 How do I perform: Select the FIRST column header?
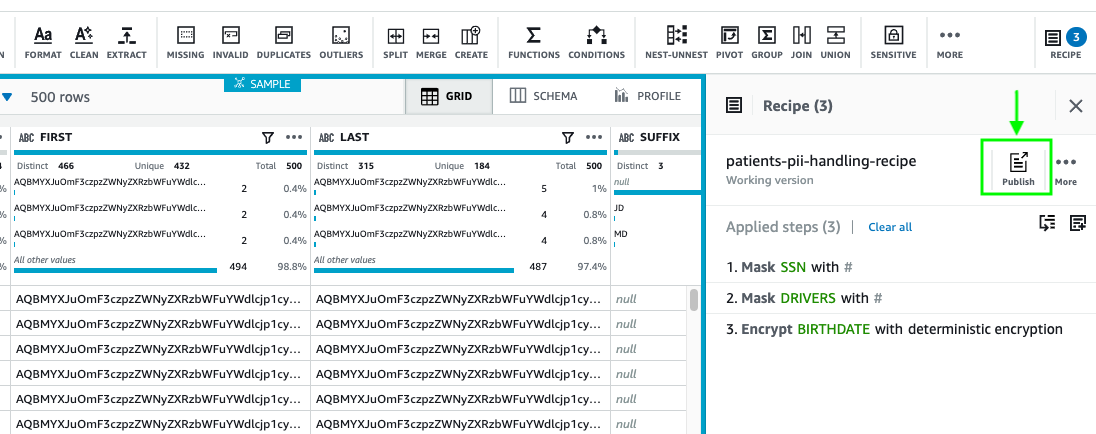[x=56, y=138]
